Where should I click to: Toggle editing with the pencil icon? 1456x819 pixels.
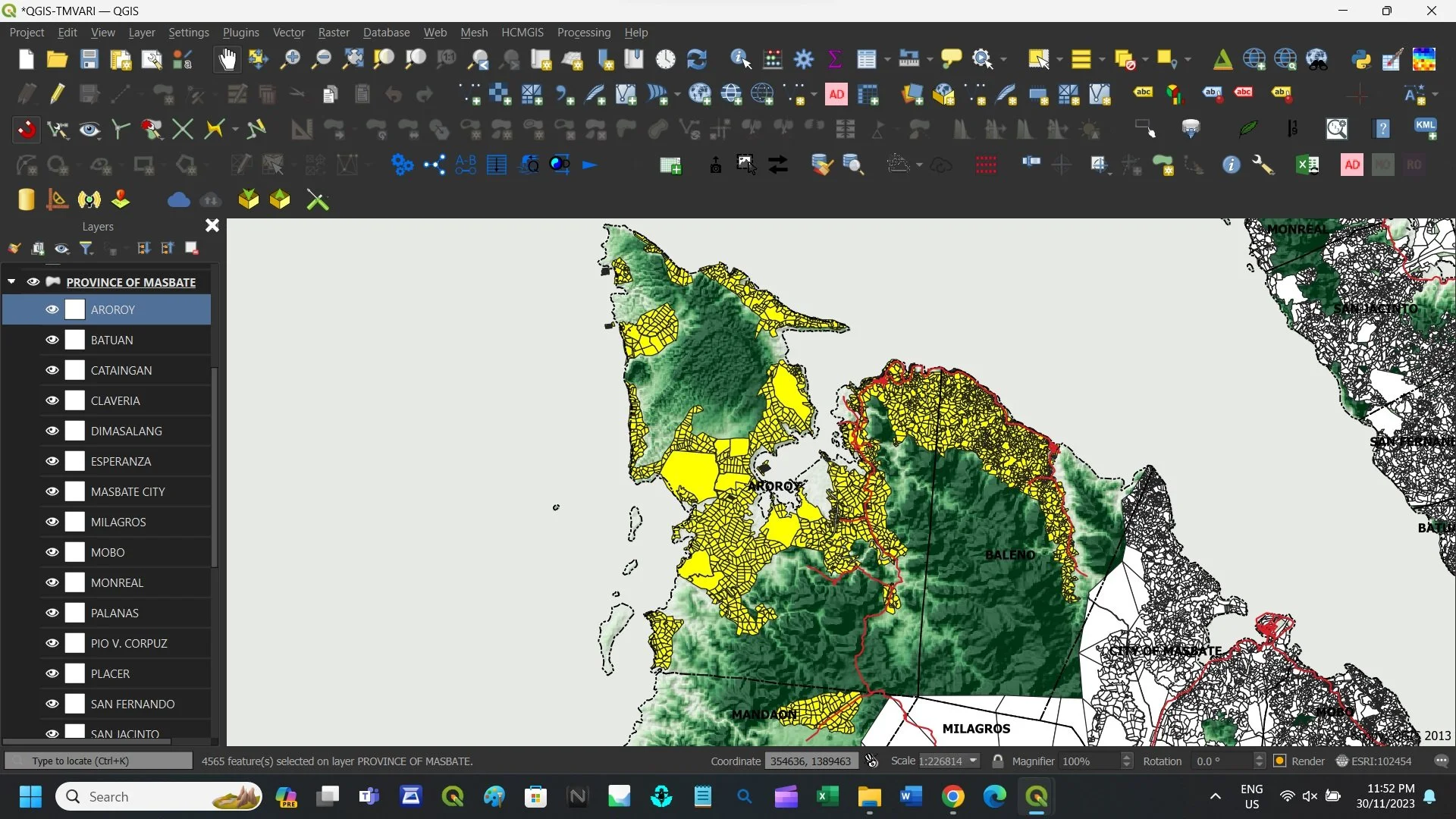pos(58,94)
